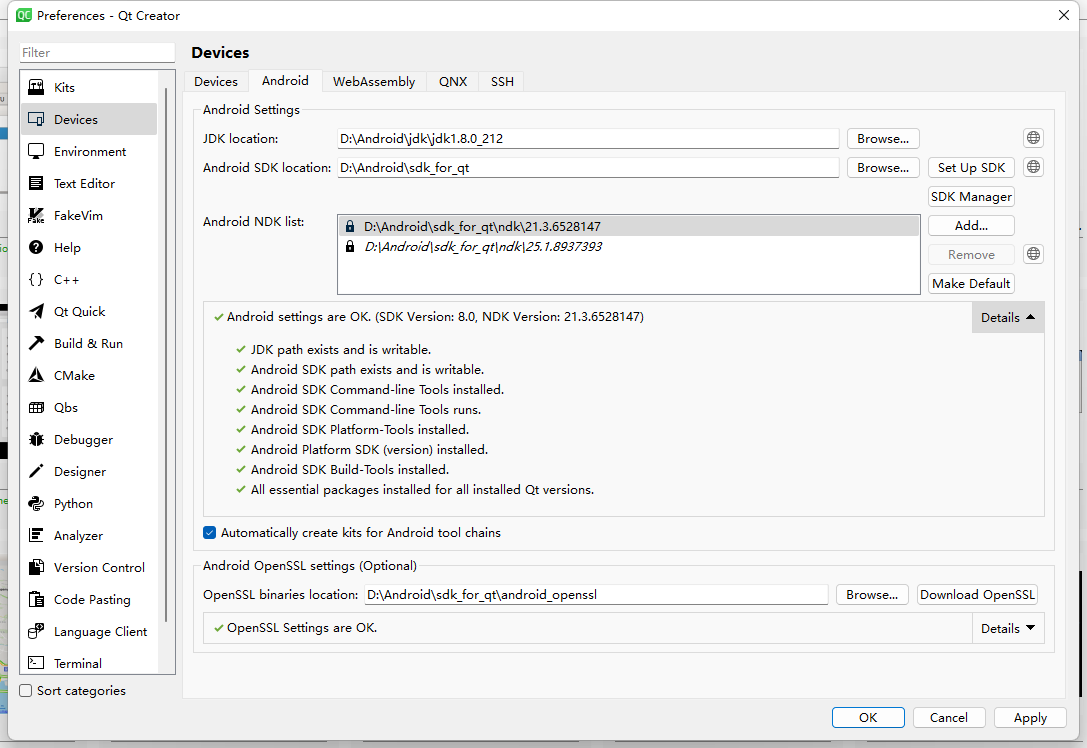
Task: Click the Android SDK location field
Action: pyautogui.click(x=588, y=168)
